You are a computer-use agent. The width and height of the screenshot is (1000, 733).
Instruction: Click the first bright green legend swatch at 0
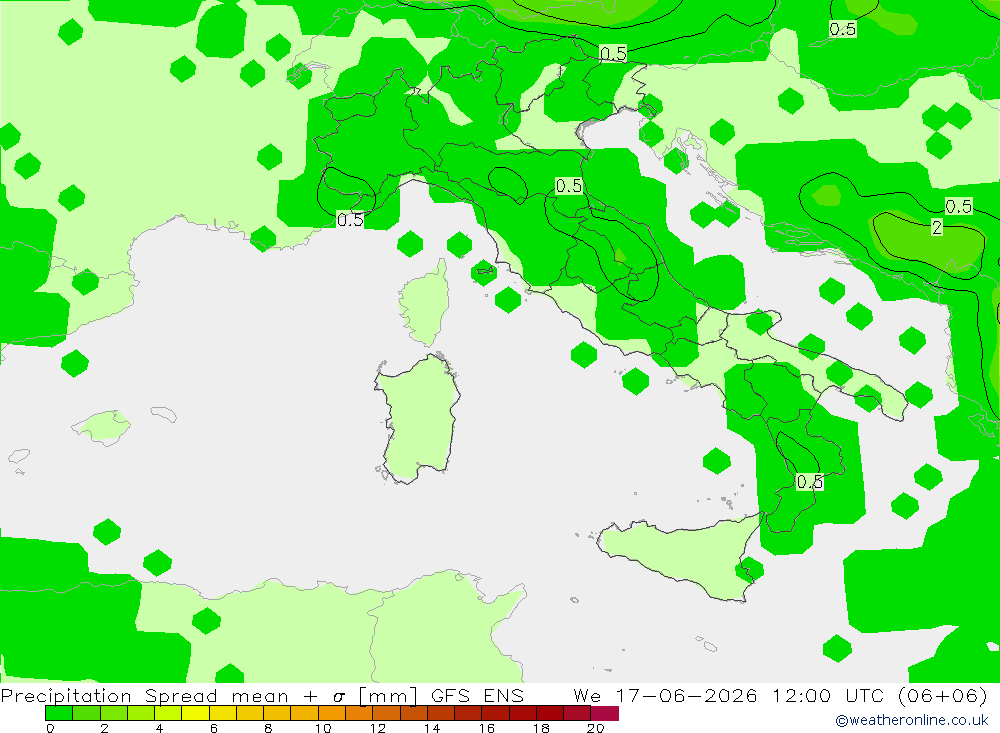pos(59,713)
